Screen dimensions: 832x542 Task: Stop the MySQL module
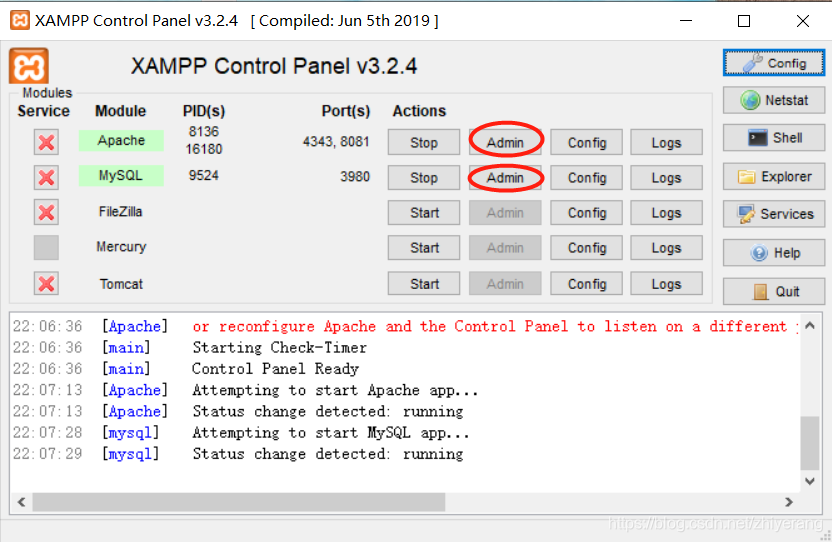tap(423, 177)
